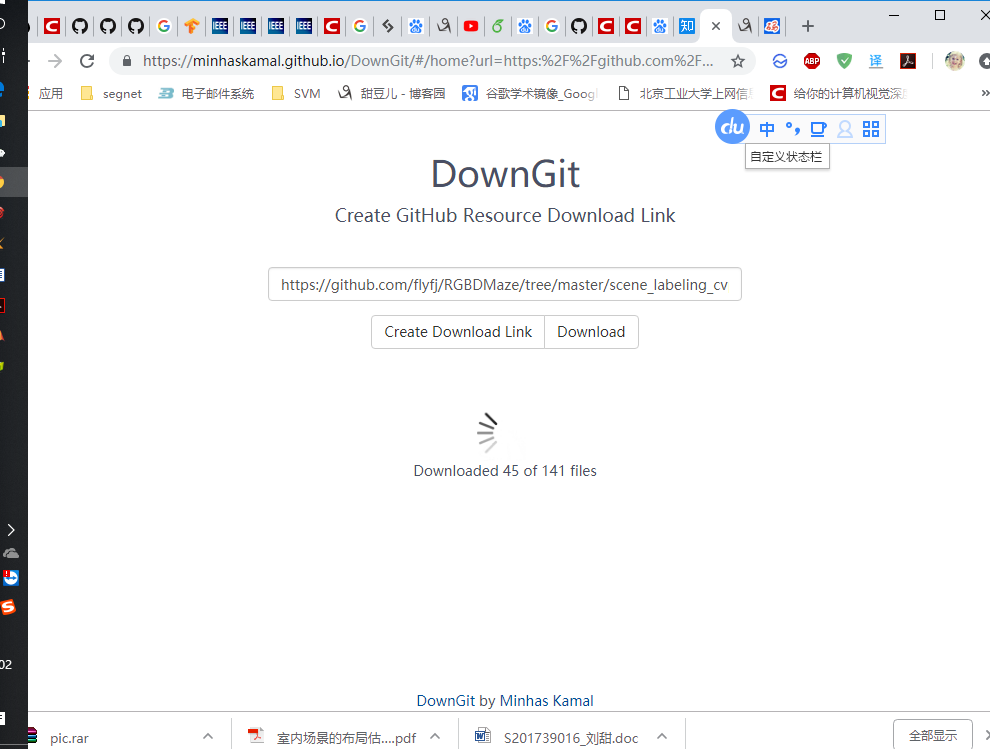Switch to the tab with angle-bracket icon

pos(388,26)
